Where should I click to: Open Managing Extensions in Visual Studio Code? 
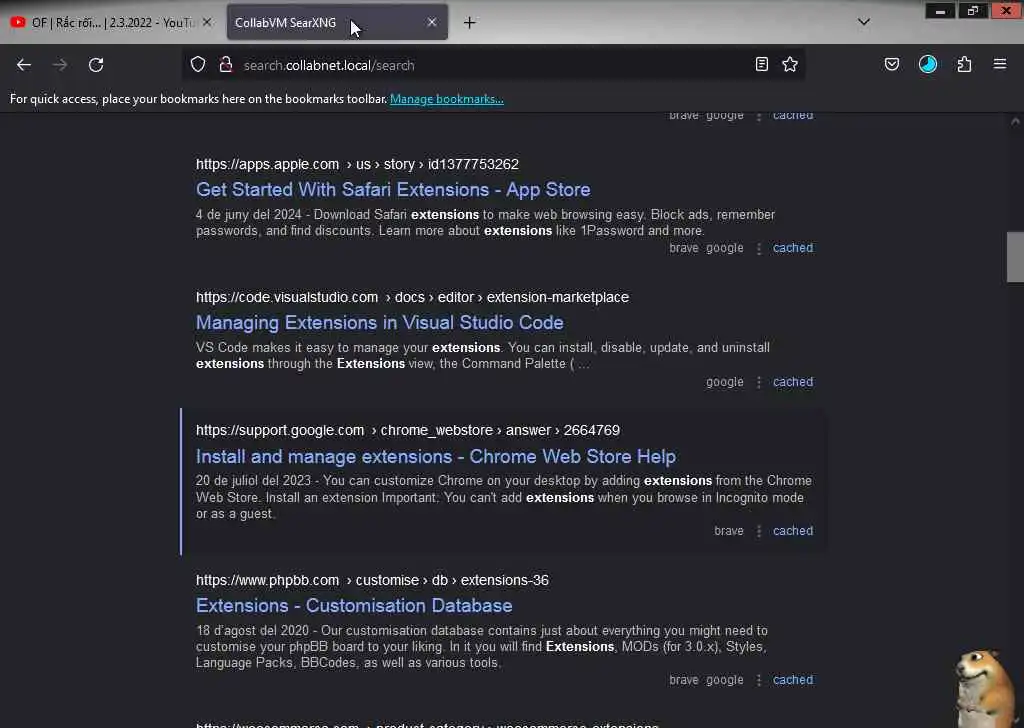click(x=379, y=323)
